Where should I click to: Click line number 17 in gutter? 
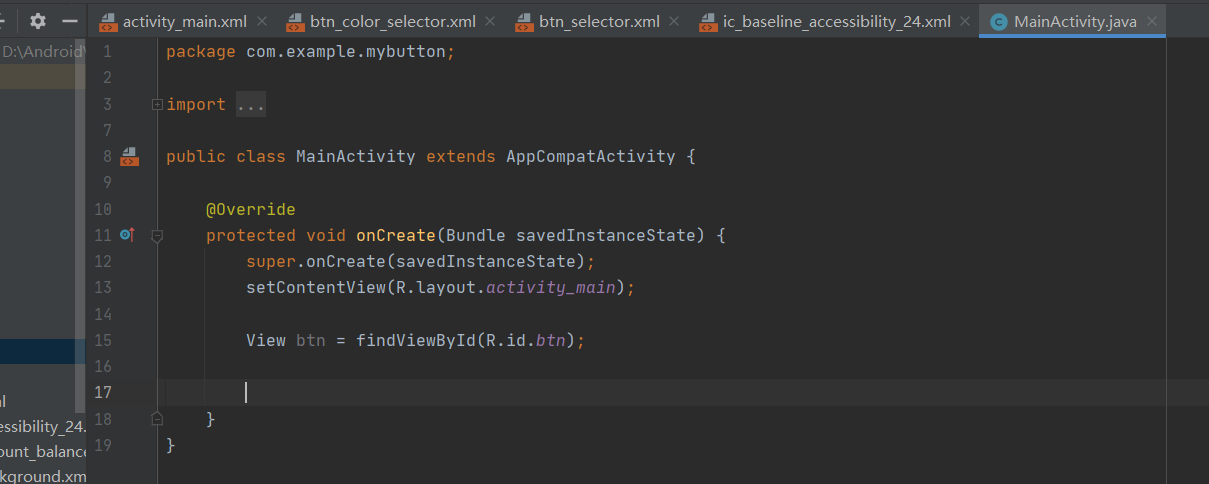103,392
